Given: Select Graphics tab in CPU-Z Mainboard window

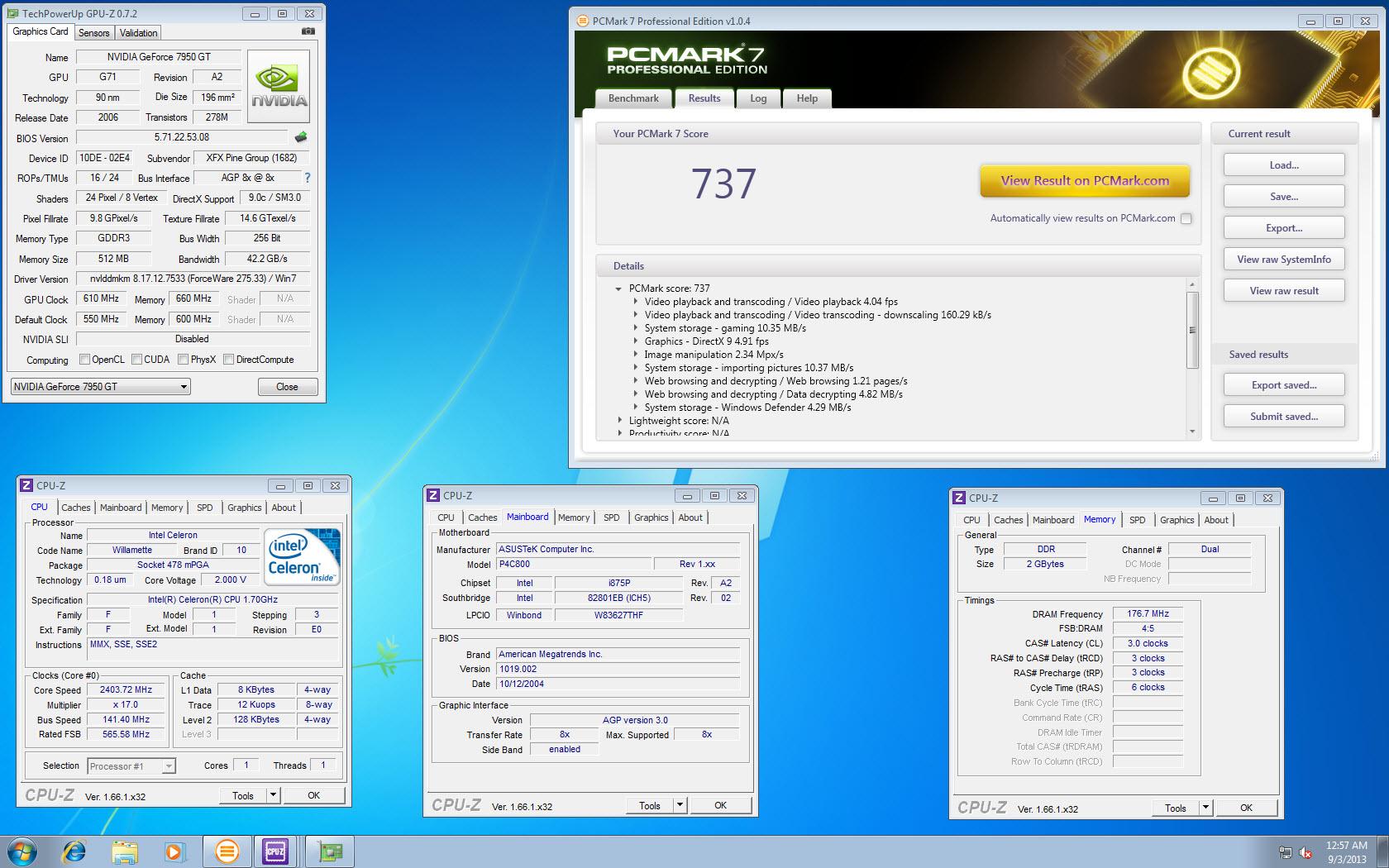Looking at the screenshot, I should [651, 517].
